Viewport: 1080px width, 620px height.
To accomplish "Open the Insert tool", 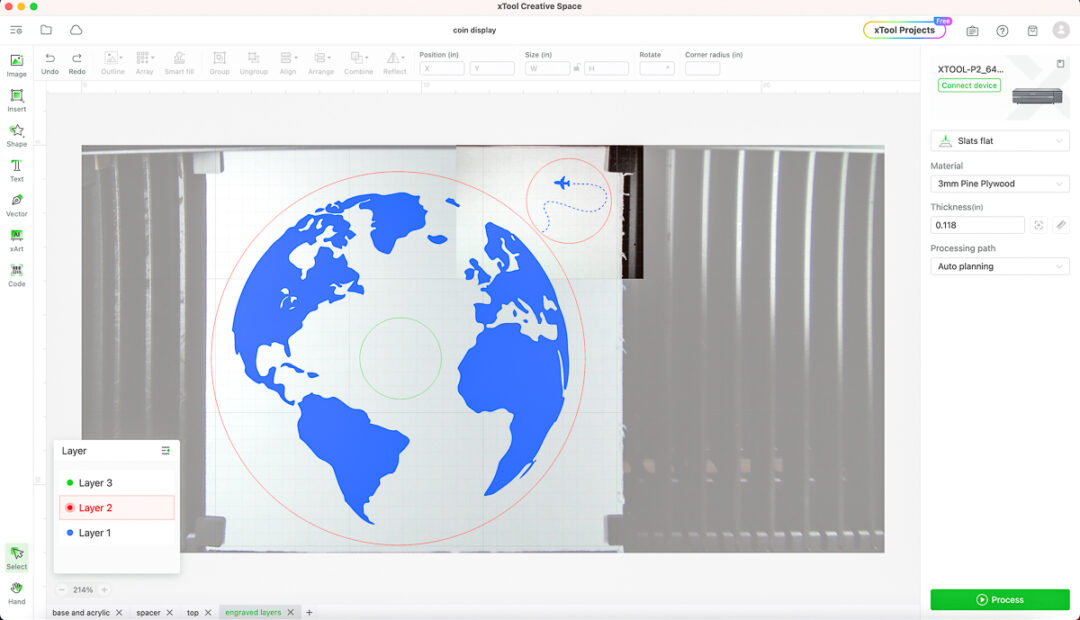I will (x=17, y=100).
